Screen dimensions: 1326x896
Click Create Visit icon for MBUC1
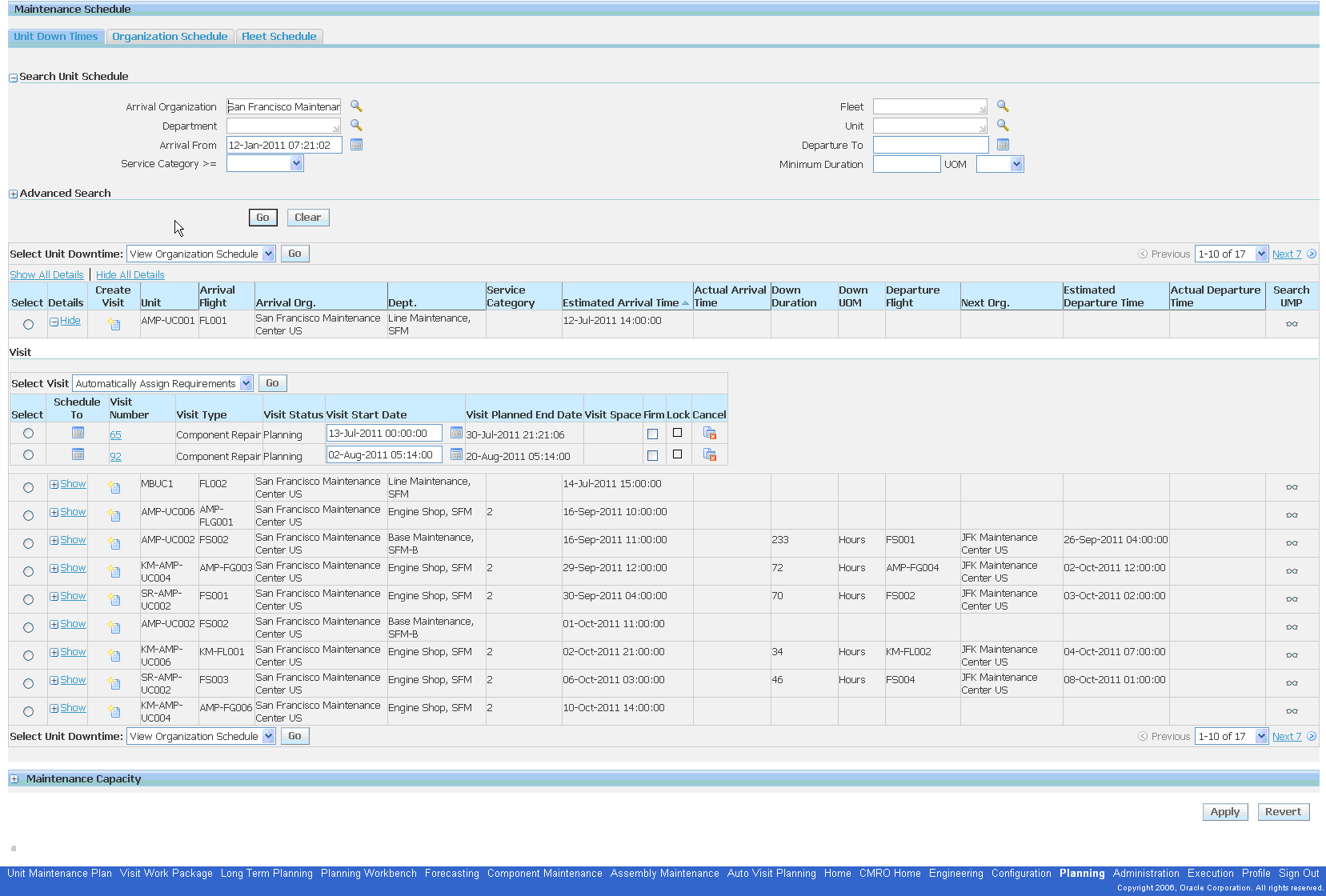[x=114, y=487]
